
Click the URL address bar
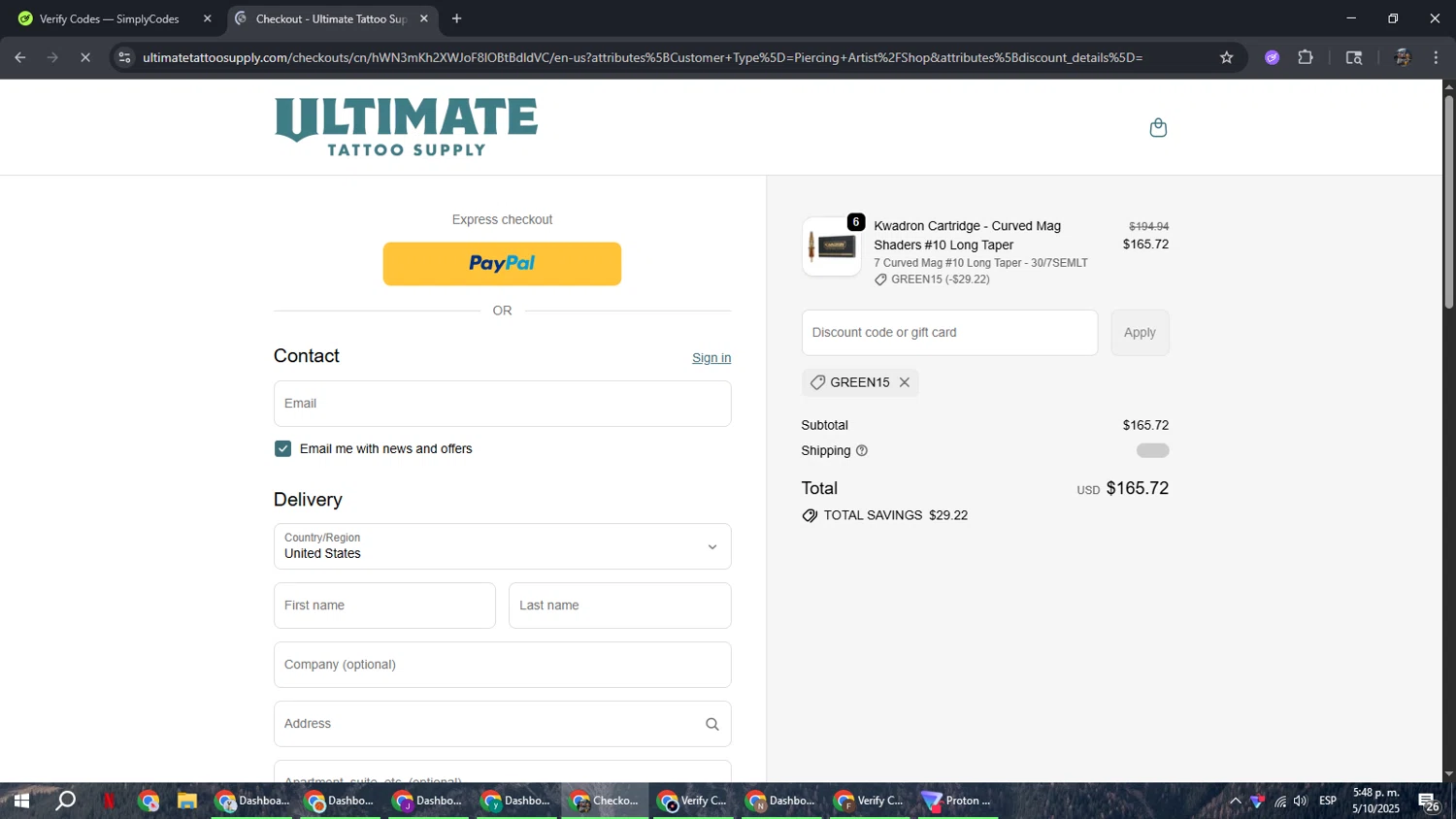point(643,57)
